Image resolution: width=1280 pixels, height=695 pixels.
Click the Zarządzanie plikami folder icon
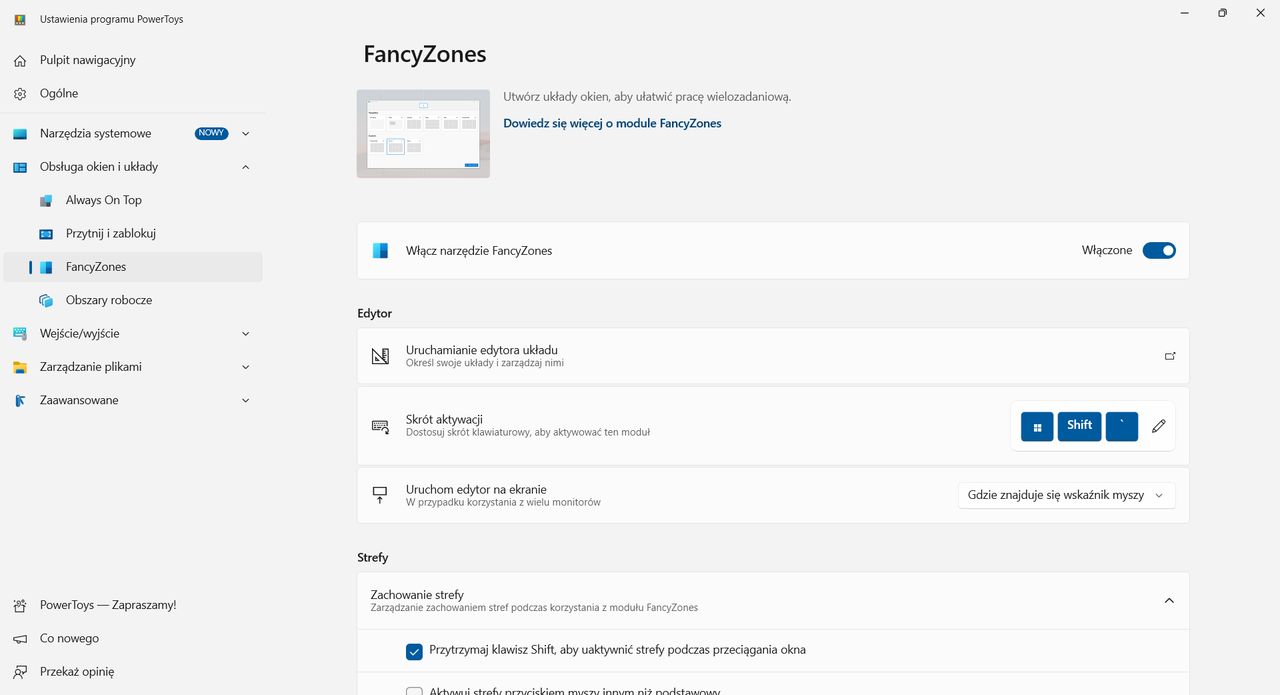20,367
